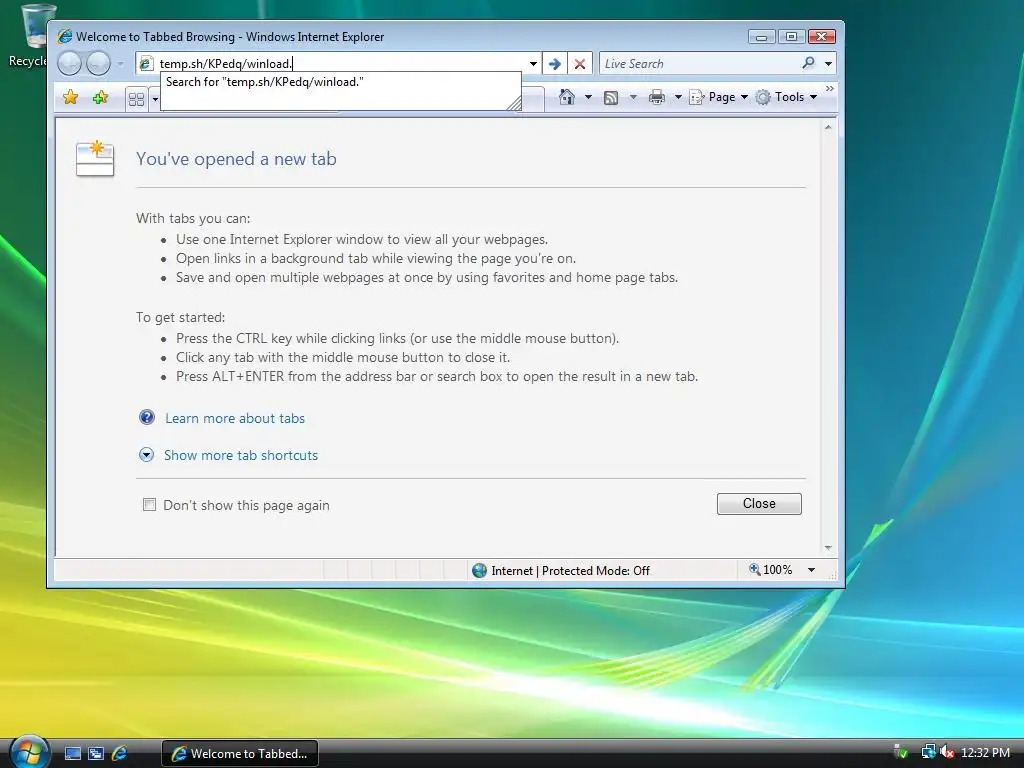The height and width of the screenshot is (768, 1024).
Task: Click the blue help question mark icon
Action: tap(147, 417)
